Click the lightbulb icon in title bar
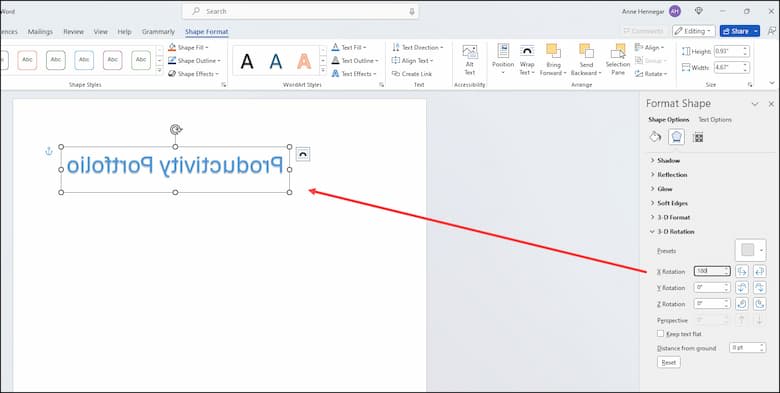The image size is (780, 393). [x=699, y=11]
